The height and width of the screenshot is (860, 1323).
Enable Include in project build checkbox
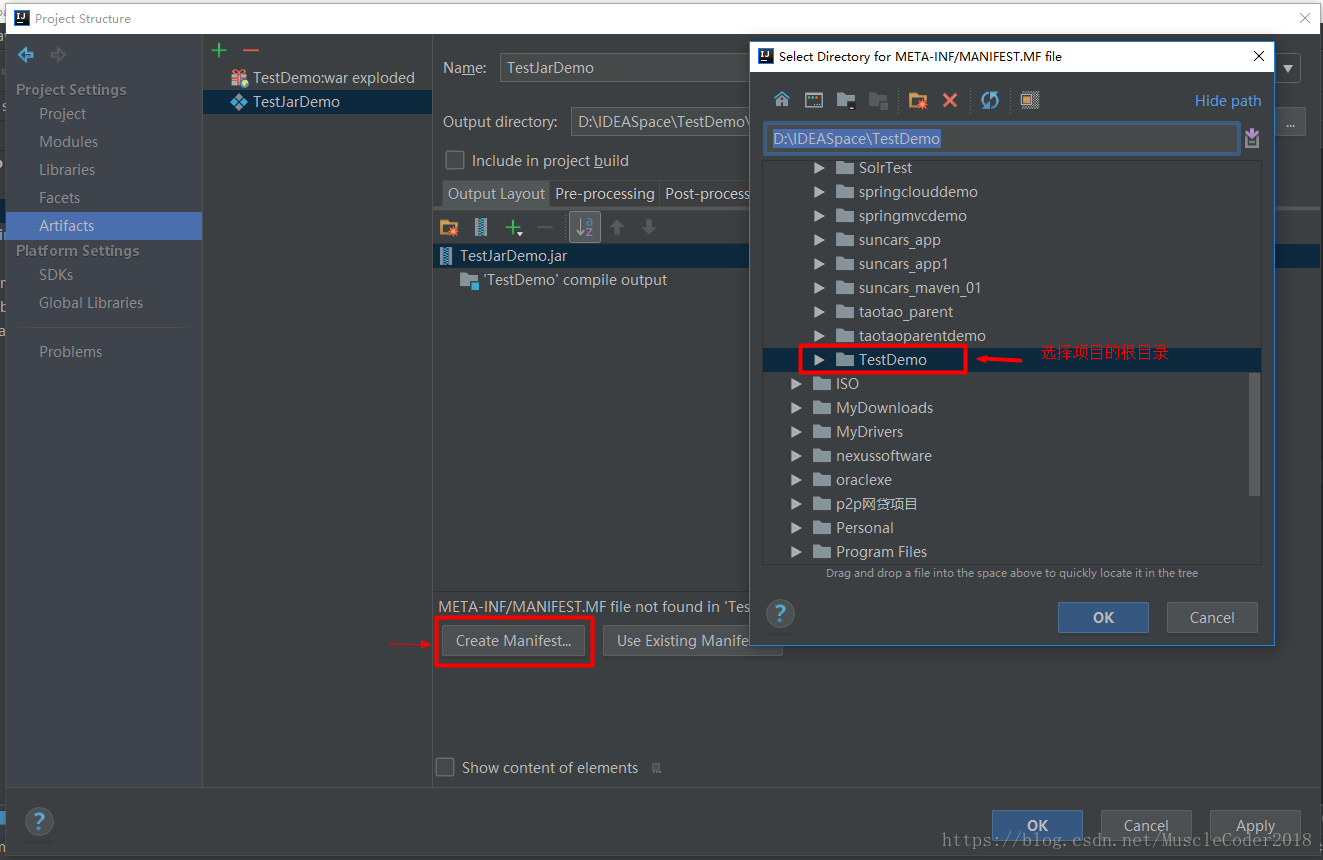[455, 160]
